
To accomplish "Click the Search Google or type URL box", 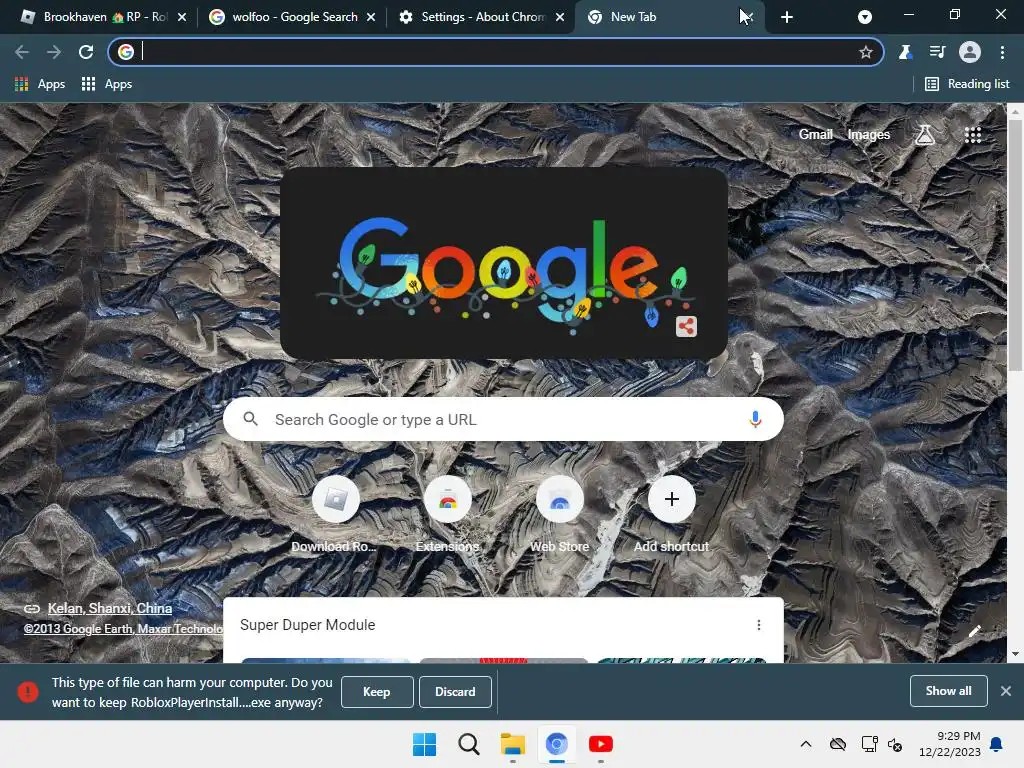I will [x=503, y=419].
